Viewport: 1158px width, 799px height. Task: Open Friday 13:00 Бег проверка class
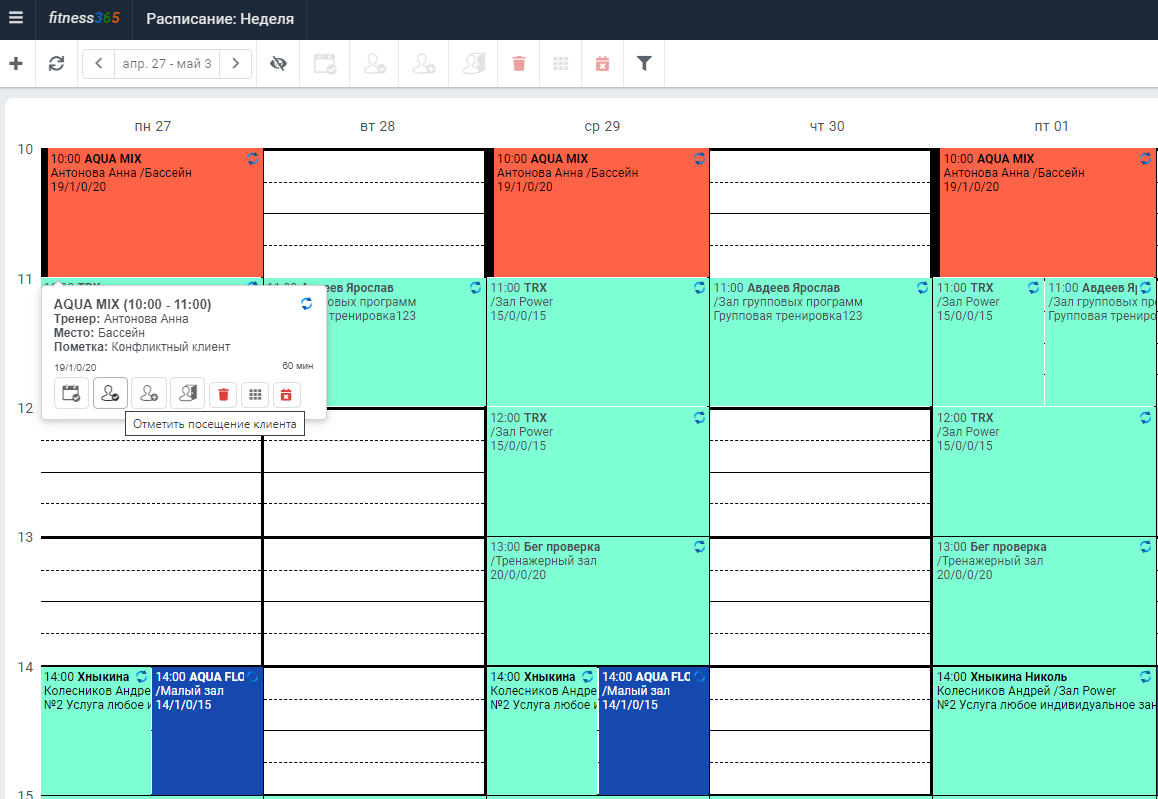point(1044,601)
